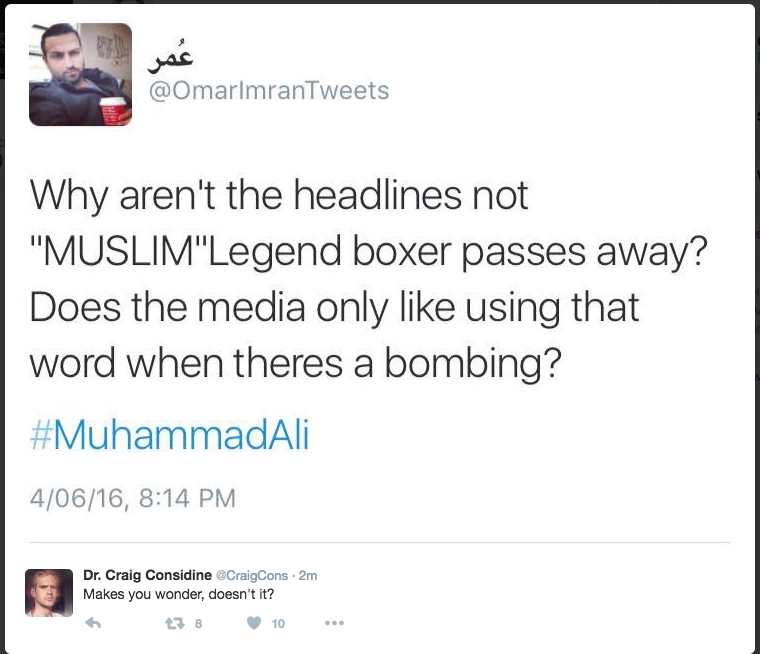Image resolution: width=760 pixels, height=654 pixels.
Task: Click the 4/06/16, 8:14 PM timestamp
Action: tap(133, 498)
